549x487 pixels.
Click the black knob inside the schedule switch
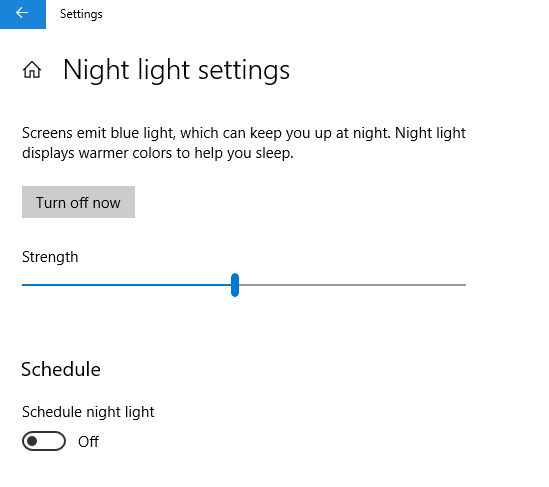tap(32, 441)
